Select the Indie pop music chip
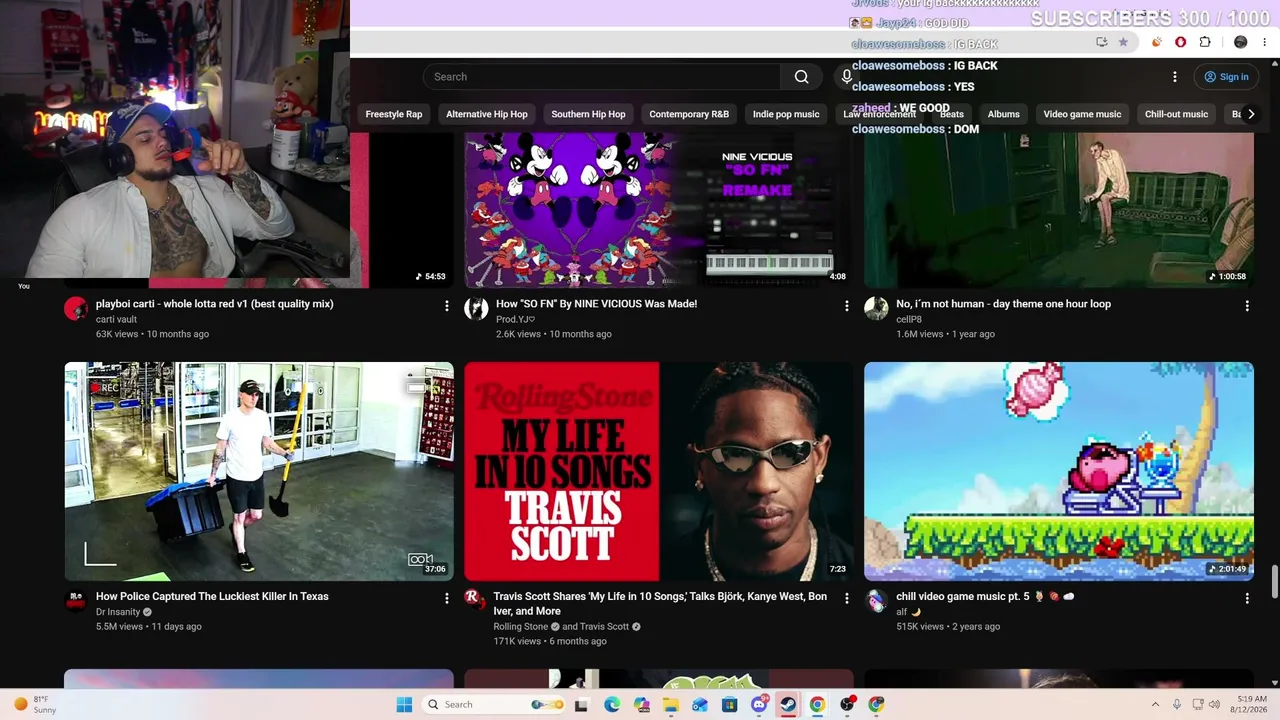This screenshot has height=720, width=1280. pos(786,114)
